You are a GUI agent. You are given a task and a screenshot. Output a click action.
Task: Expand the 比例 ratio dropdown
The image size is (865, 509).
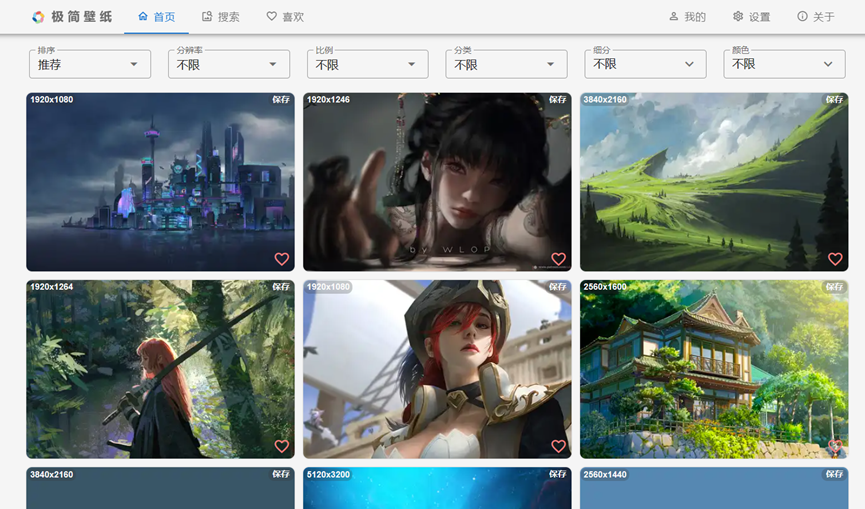coord(367,65)
